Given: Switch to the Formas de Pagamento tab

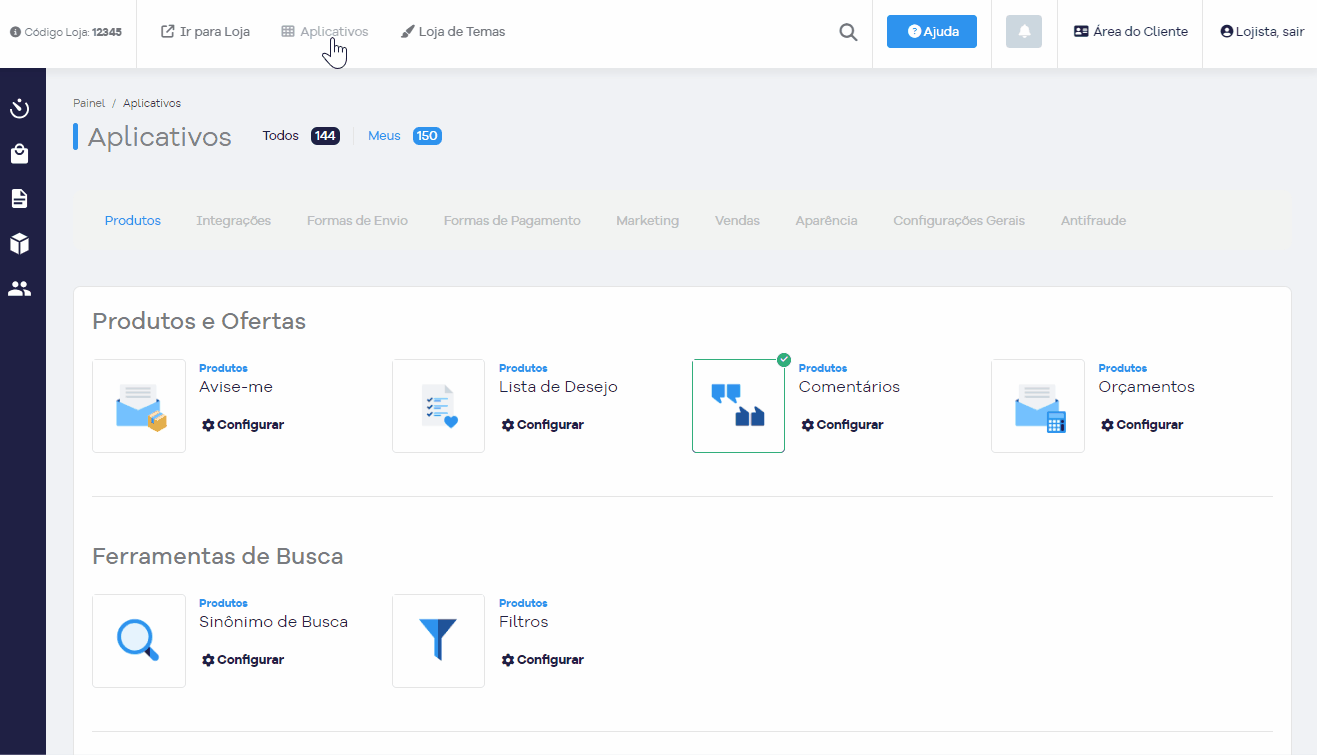Looking at the screenshot, I should (512, 221).
